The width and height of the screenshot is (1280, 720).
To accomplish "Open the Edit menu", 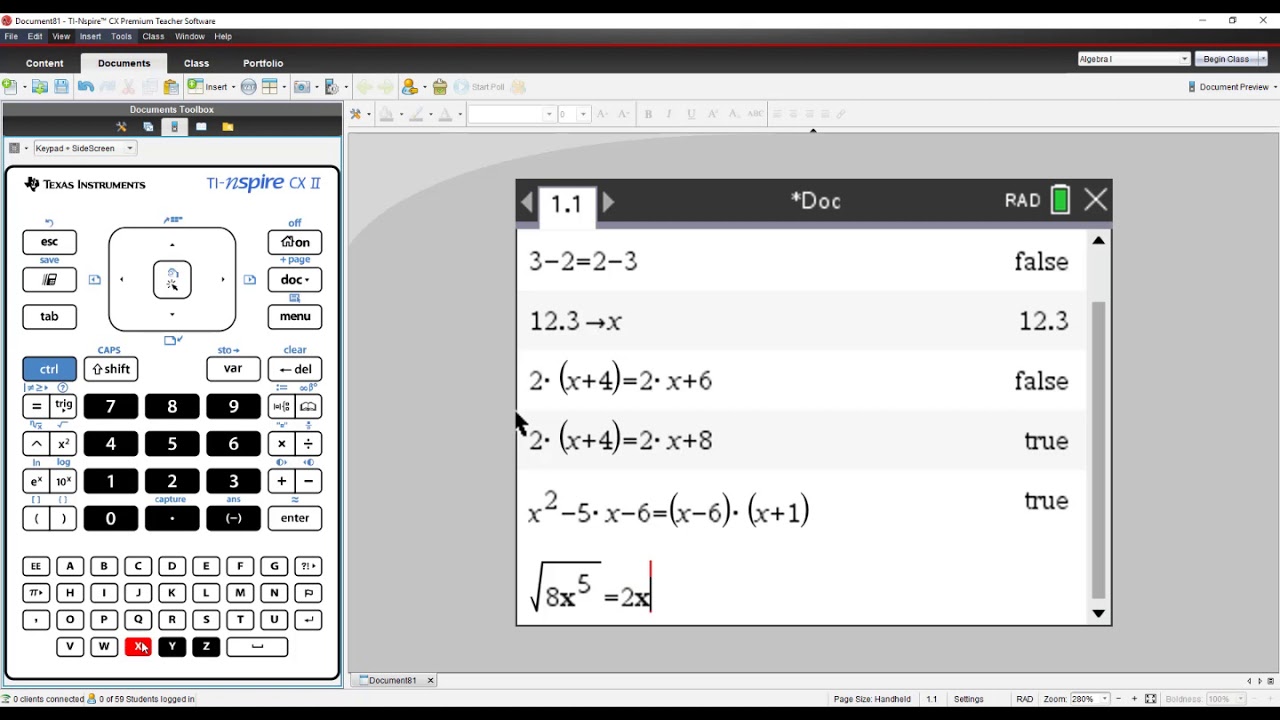I will (35, 36).
